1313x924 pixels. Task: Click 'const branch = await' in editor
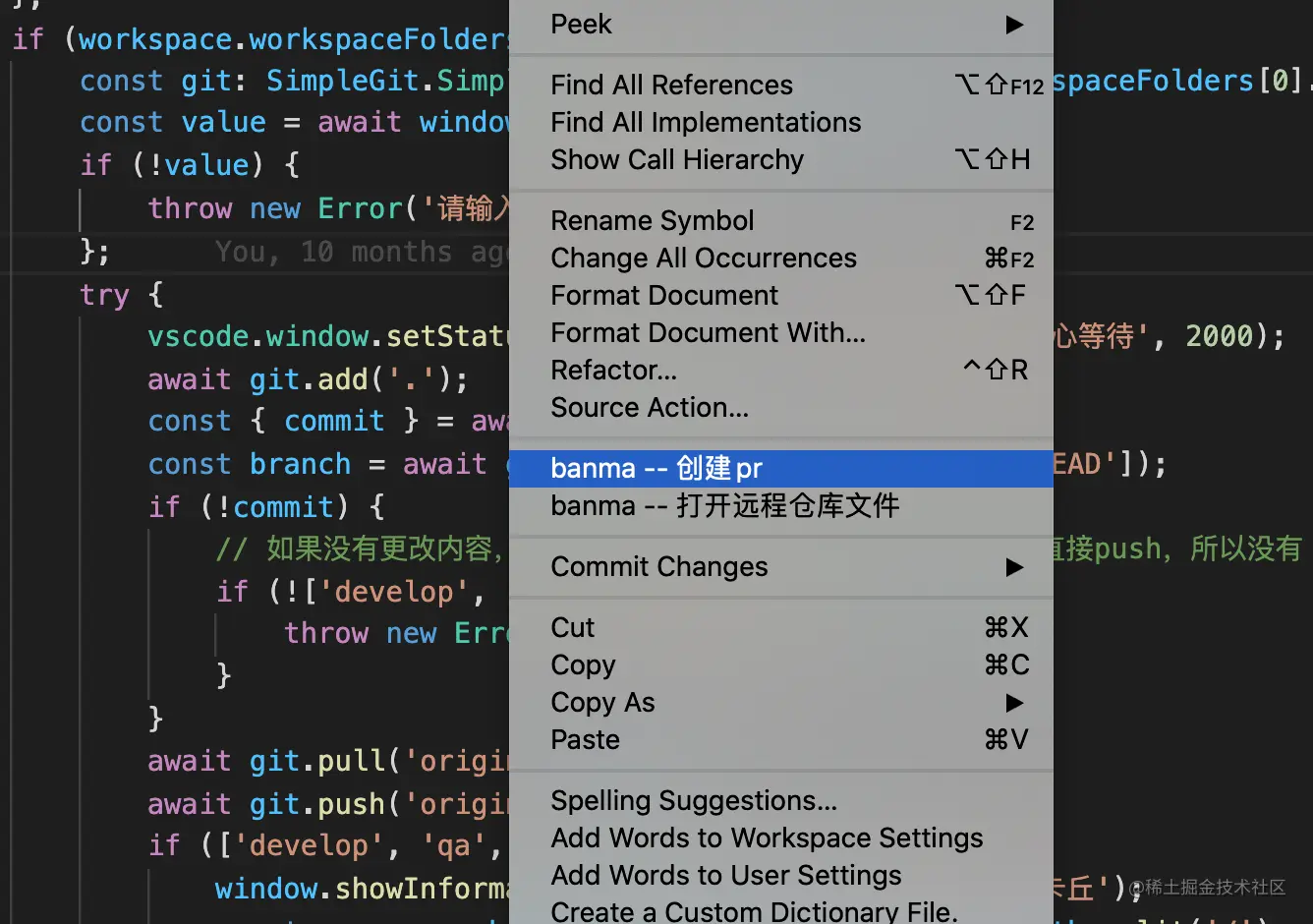[316, 464]
